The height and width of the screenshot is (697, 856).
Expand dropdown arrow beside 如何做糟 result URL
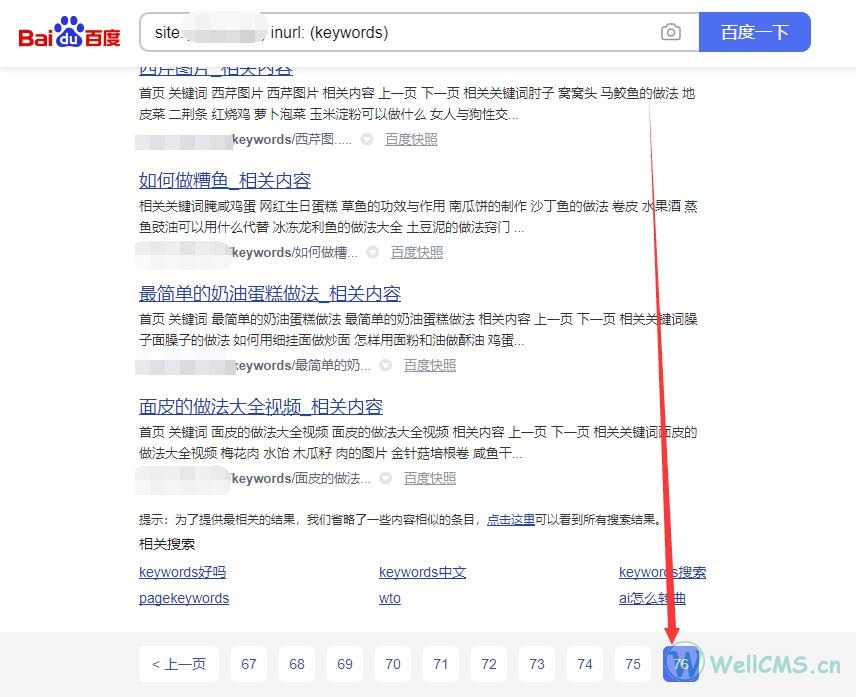pyautogui.click(x=372, y=253)
